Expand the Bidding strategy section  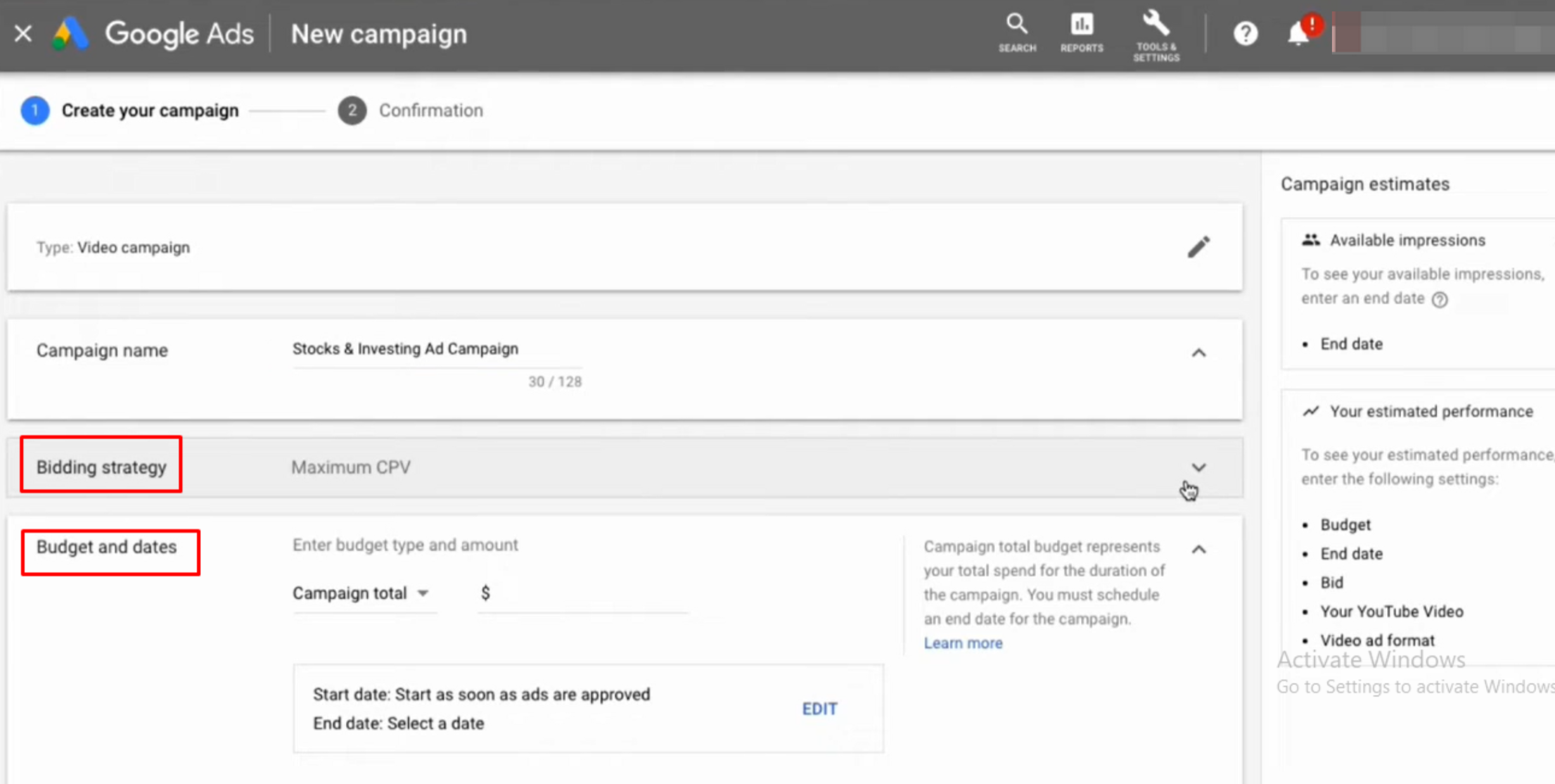[1198, 467]
